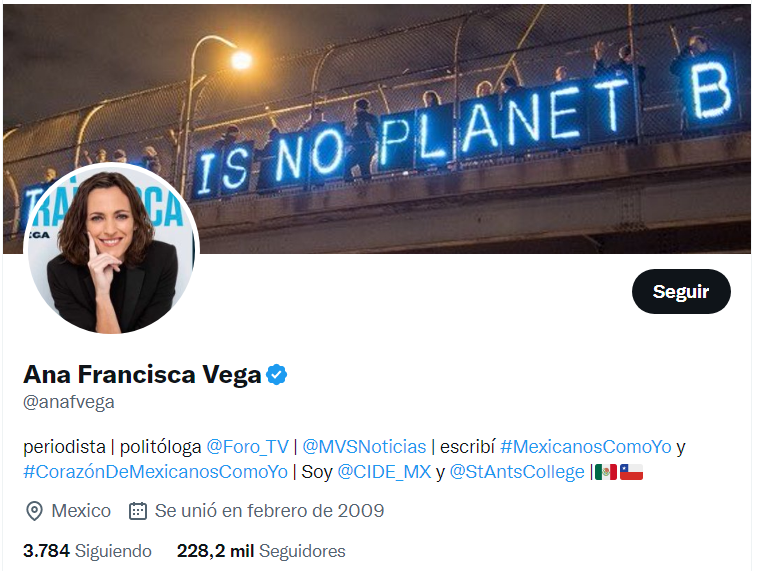Open the #CorazónDeMexicanosComoYo hashtag link
This screenshot has width=761, height=571.
point(155,471)
